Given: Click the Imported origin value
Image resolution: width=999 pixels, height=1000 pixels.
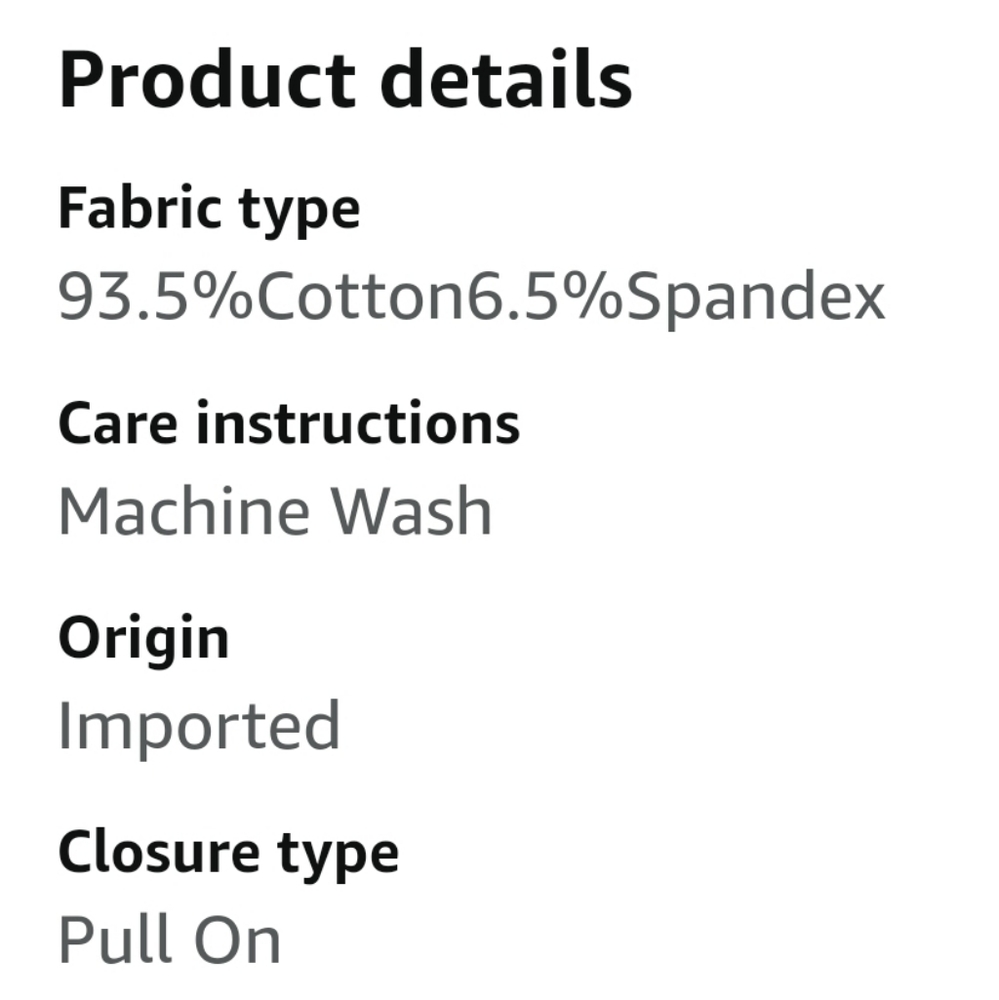Looking at the screenshot, I should point(199,726).
